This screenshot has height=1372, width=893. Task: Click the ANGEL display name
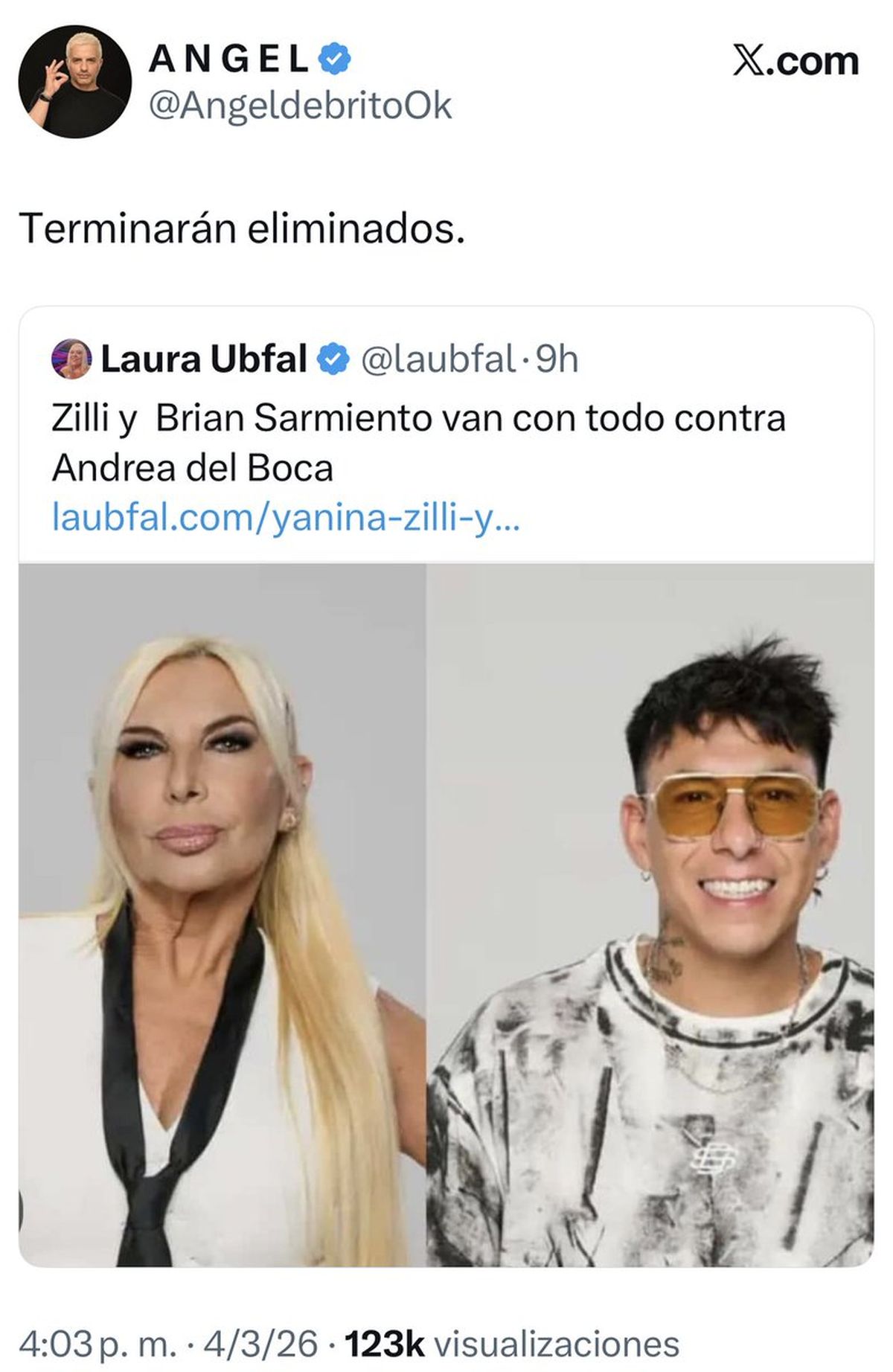pos(228,60)
